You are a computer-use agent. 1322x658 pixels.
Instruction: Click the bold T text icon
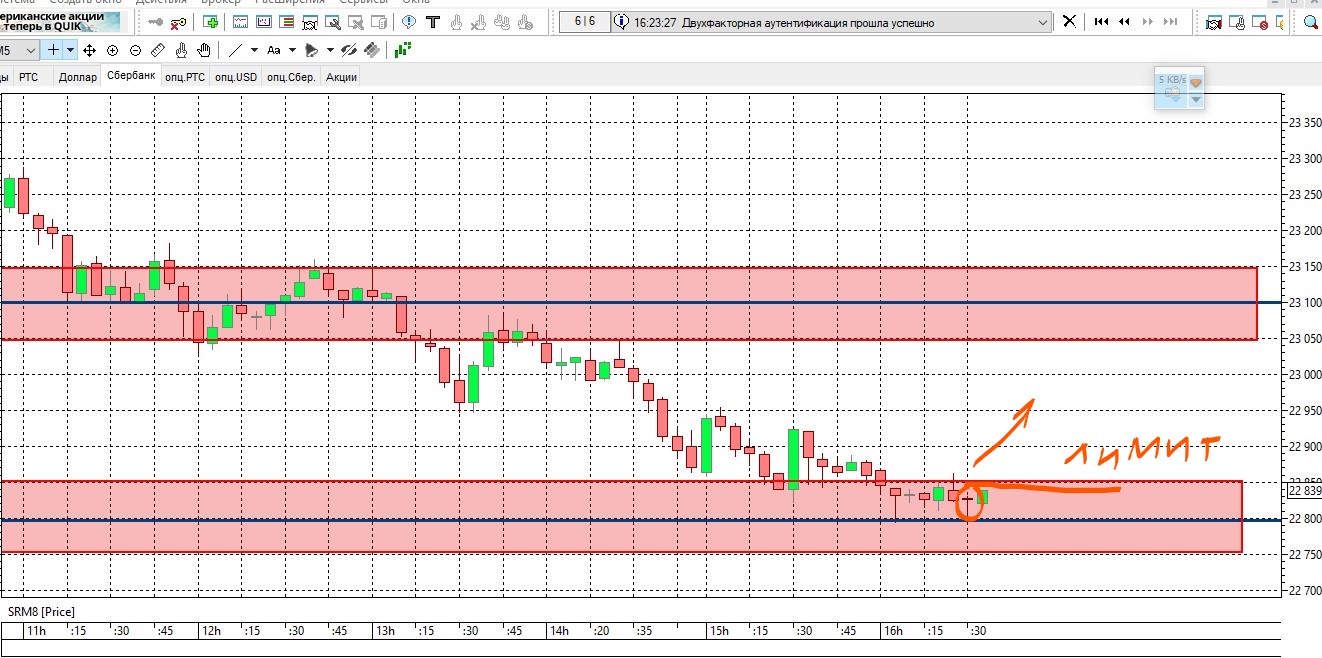pyautogui.click(x=432, y=22)
